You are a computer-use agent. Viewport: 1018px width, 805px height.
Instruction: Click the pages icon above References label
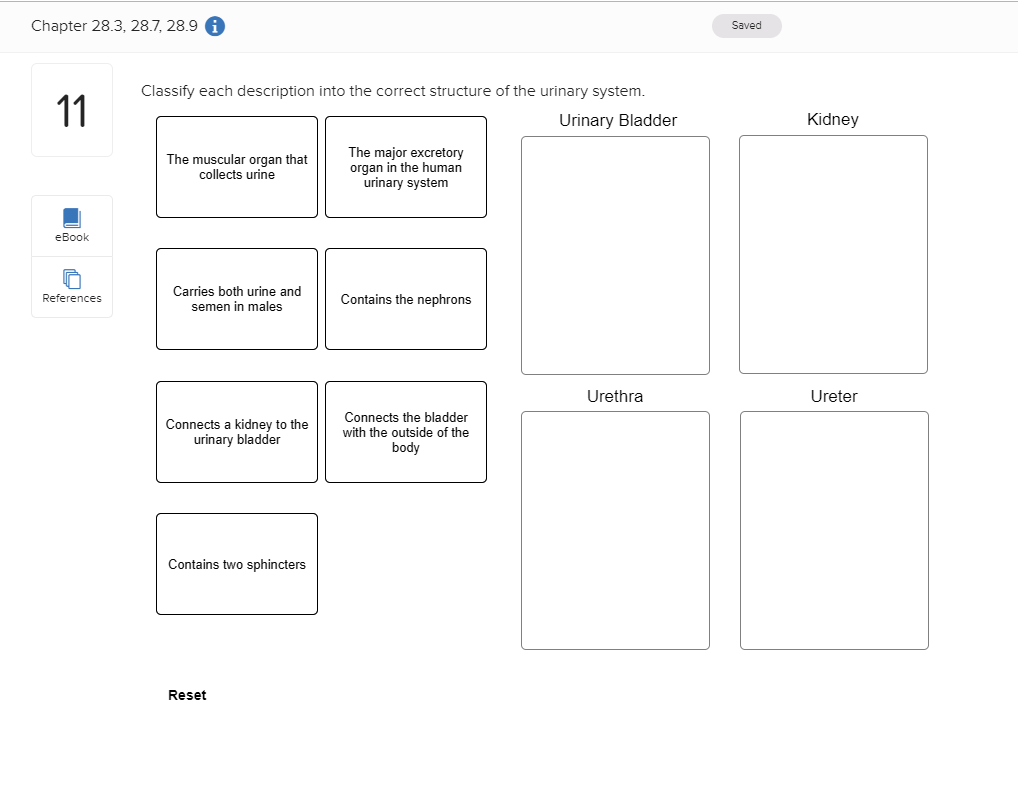pyautogui.click(x=71, y=279)
